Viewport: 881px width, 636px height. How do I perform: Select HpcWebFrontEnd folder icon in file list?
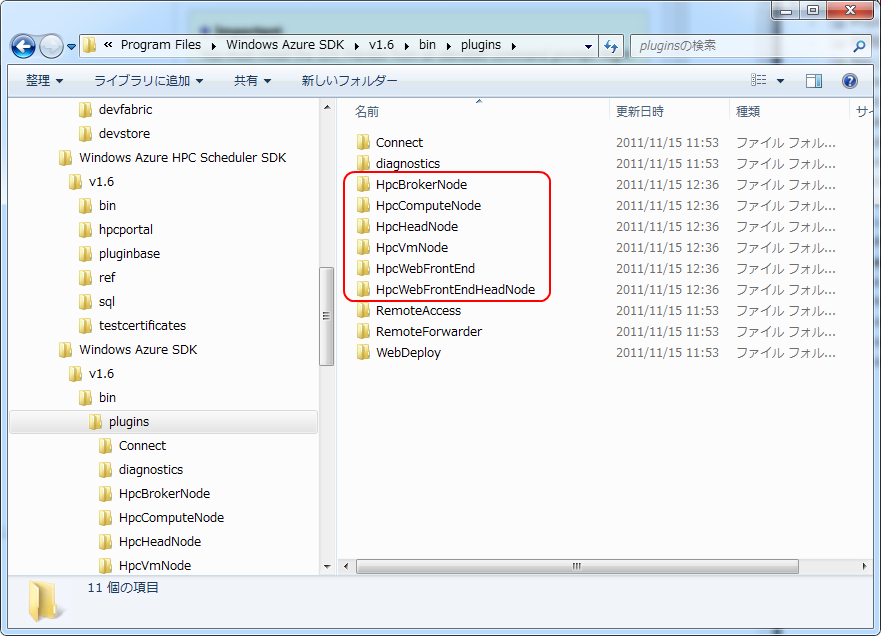click(x=363, y=268)
